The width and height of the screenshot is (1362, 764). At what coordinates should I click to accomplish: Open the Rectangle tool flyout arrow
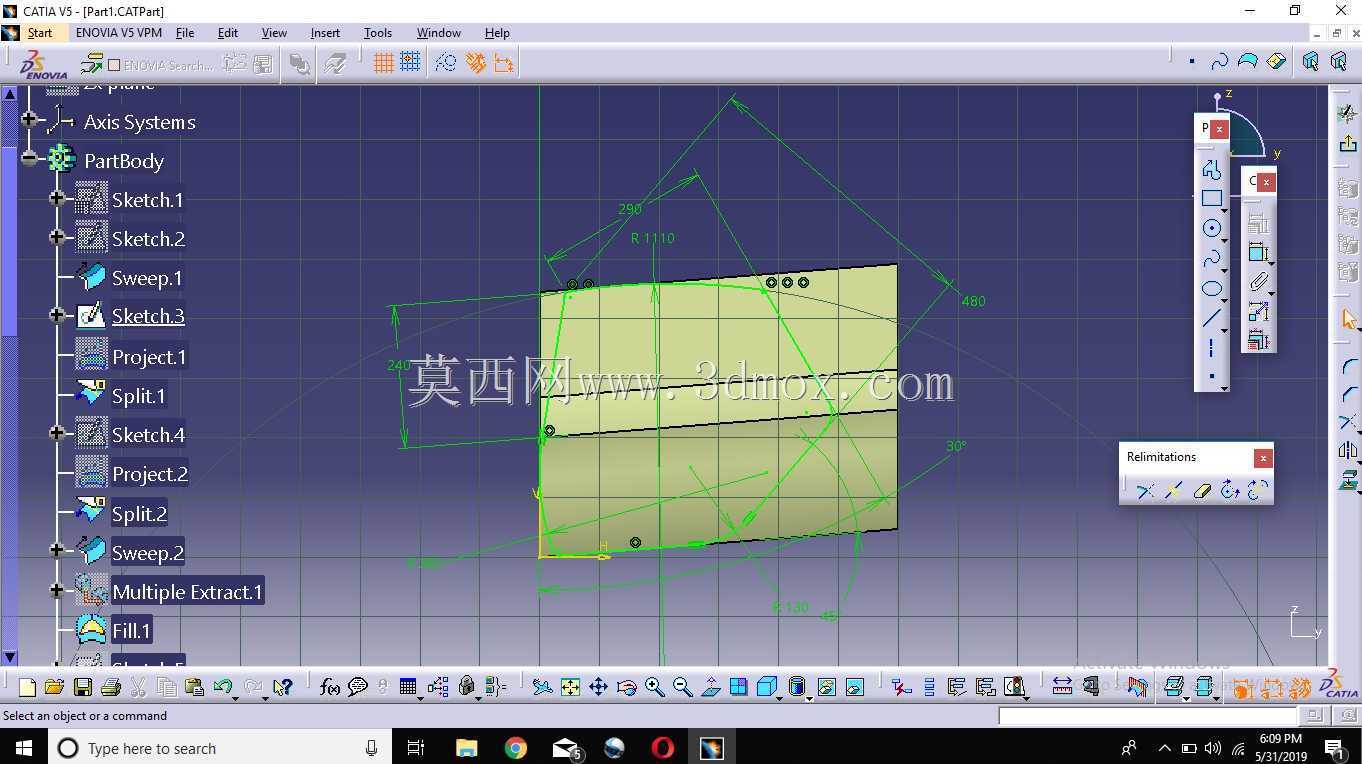(x=1225, y=211)
